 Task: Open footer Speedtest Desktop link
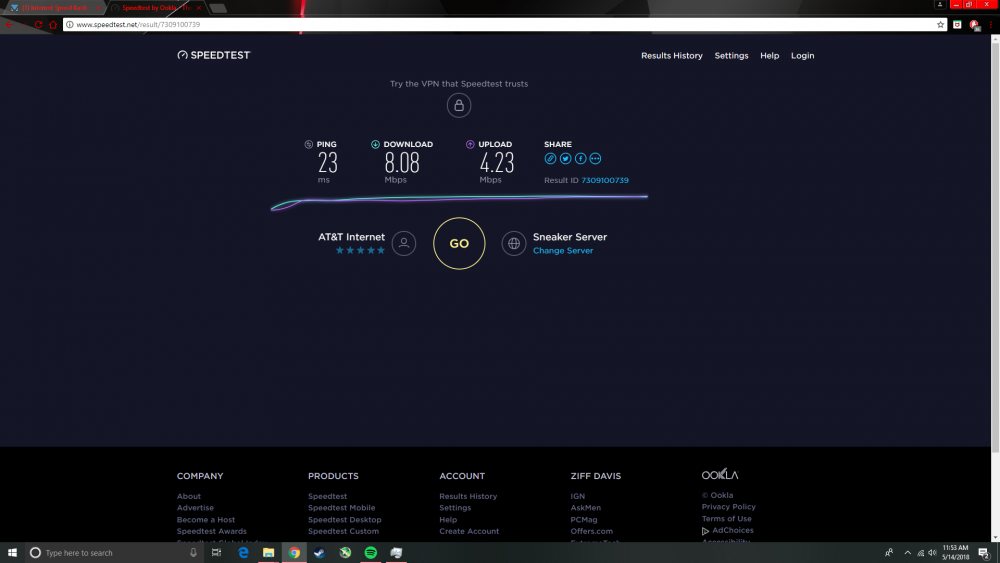(x=344, y=520)
